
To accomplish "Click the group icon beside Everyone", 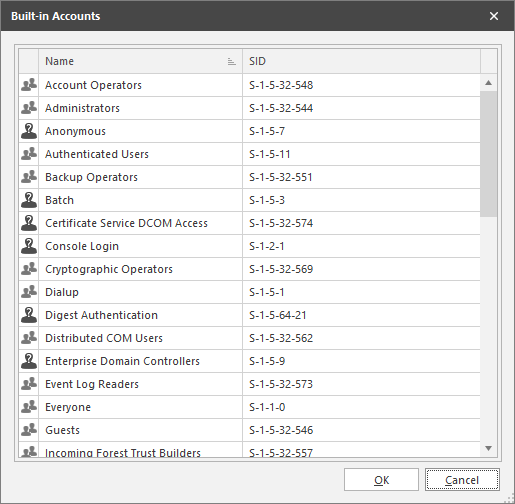I will pos(29,407).
